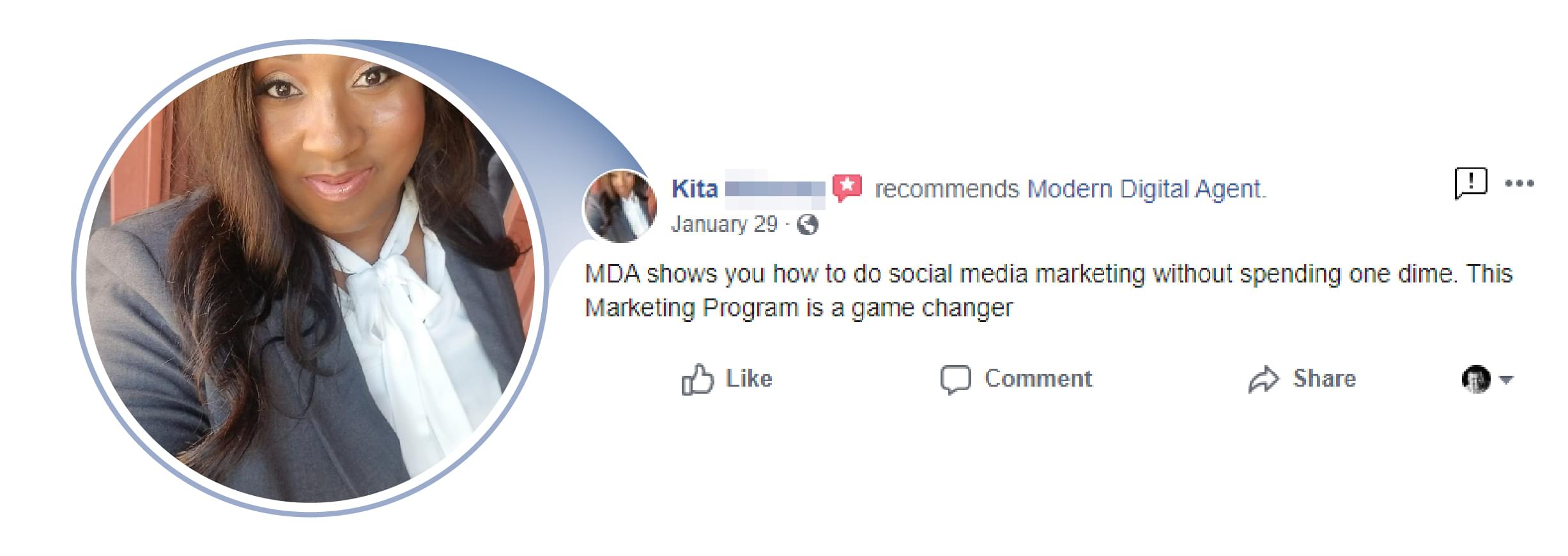Open the exclamation feedback report icon
Screen dimensions: 1568x556
(1471, 183)
